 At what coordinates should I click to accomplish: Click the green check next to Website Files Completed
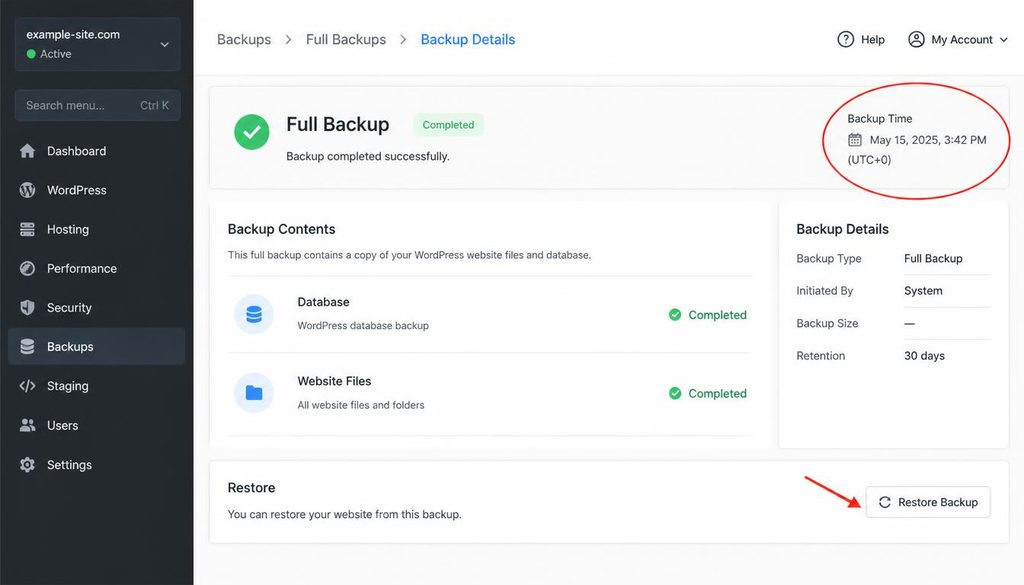(675, 393)
